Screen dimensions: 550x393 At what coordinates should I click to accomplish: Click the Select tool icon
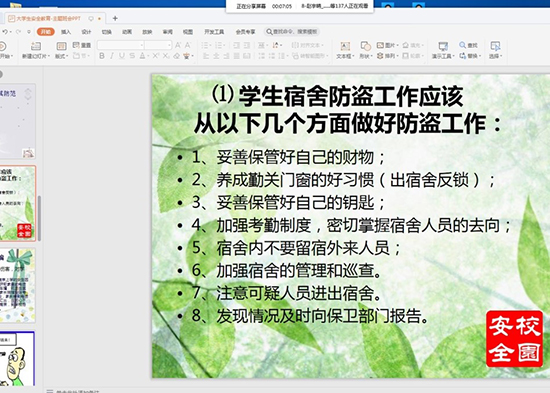(x=495, y=46)
